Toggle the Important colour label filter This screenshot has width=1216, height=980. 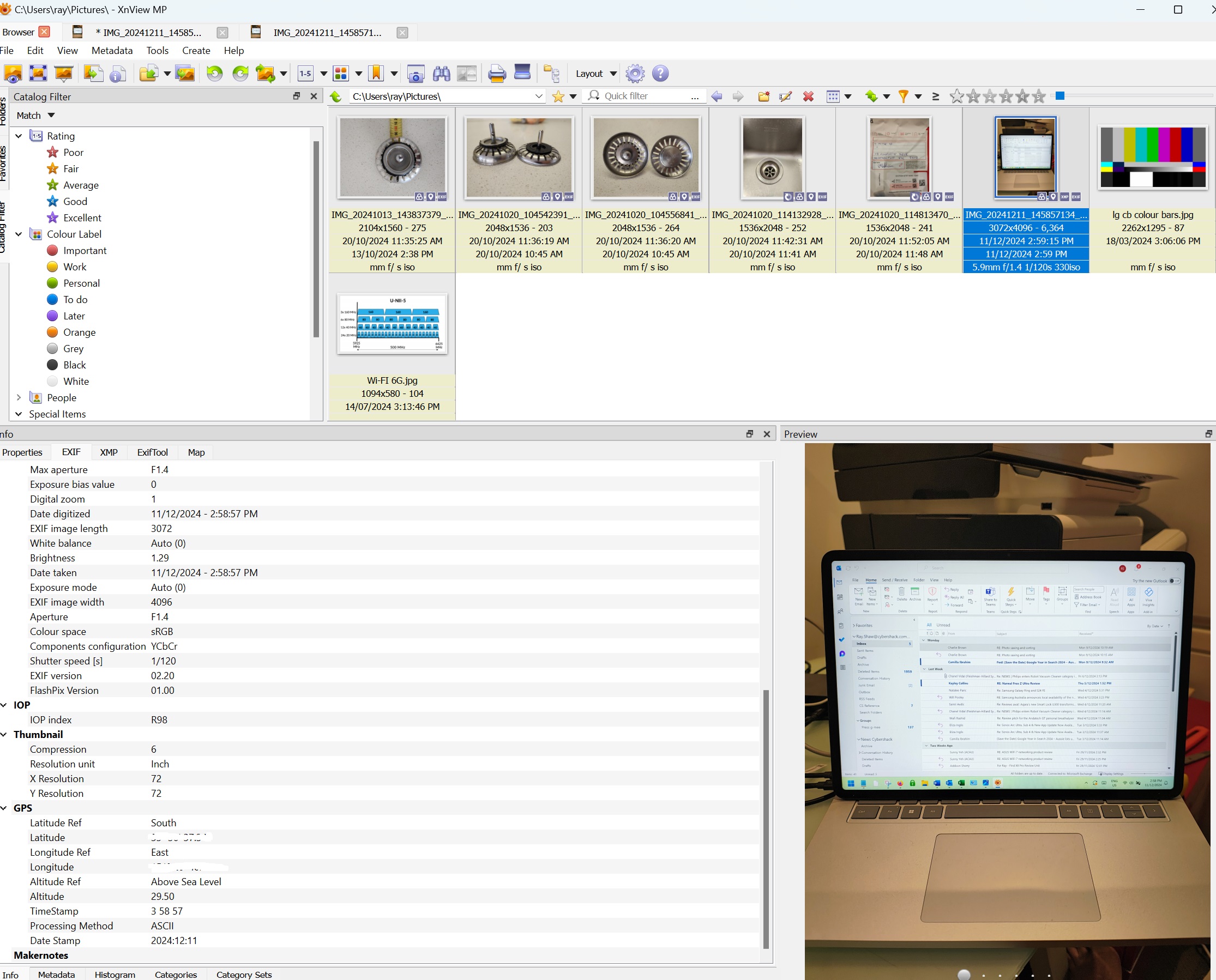pyautogui.click(x=85, y=251)
